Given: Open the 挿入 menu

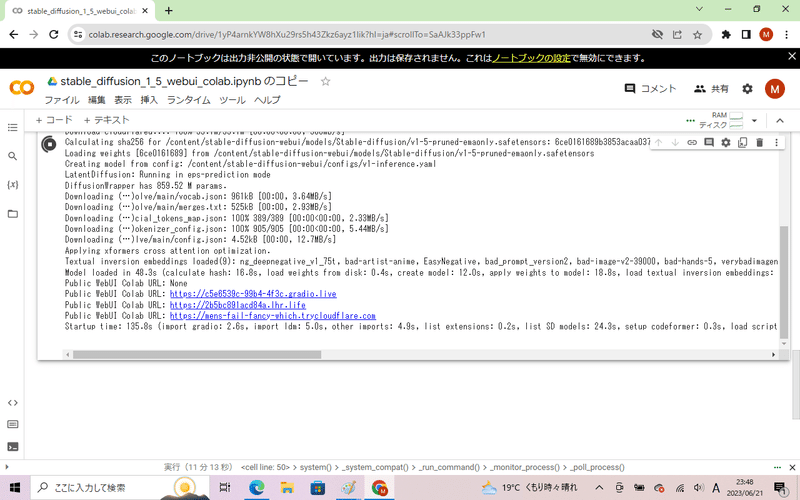Looking at the screenshot, I should tap(149, 100).
